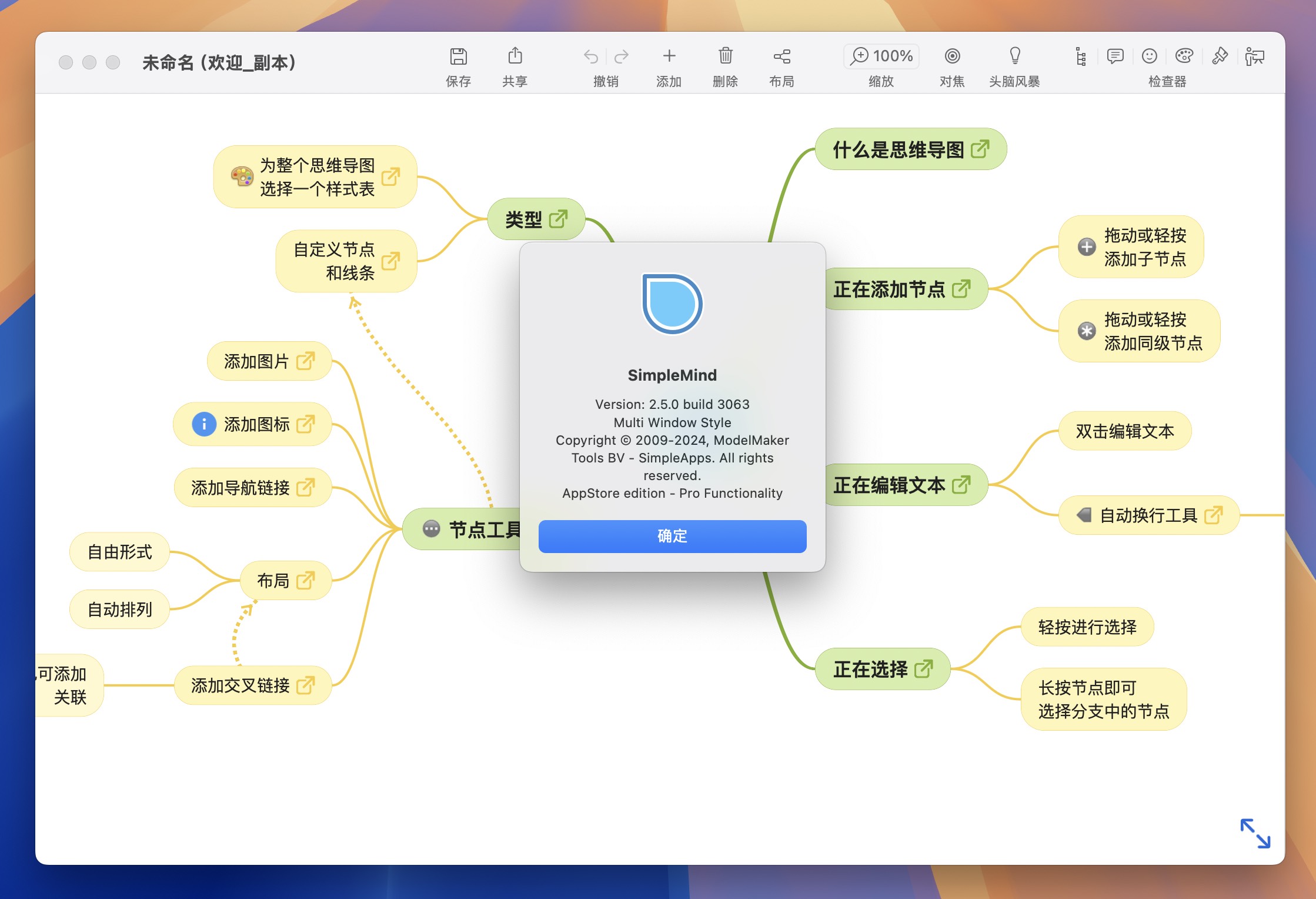Open link icon on 正在添加节点 node
Screen dimensions: 1316x899
[961, 289]
